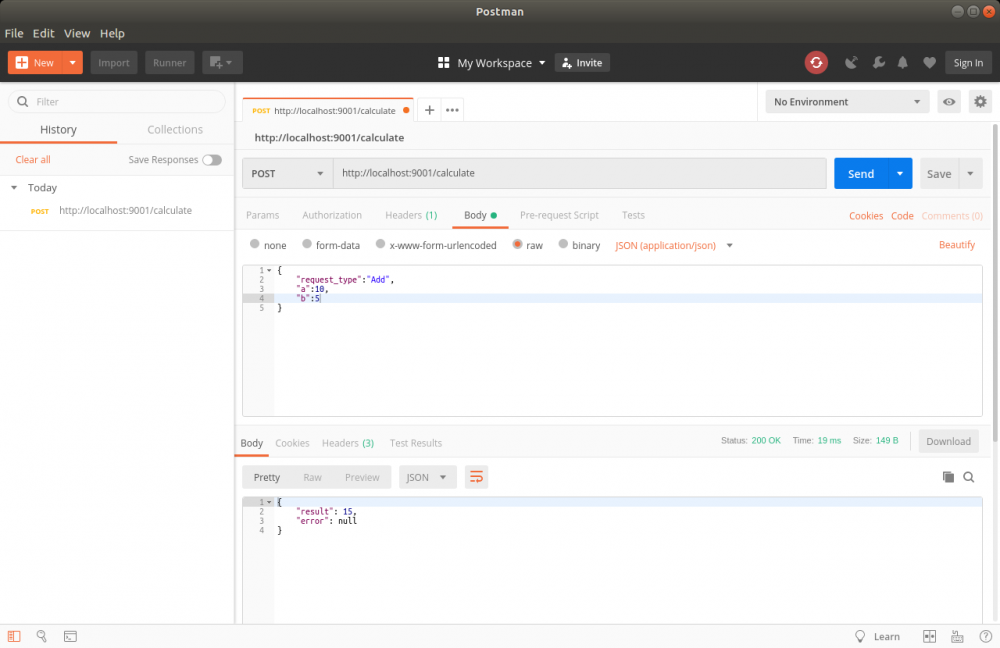Click the environment quick look eye icon

pyautogui.click(x=949, y=102)
